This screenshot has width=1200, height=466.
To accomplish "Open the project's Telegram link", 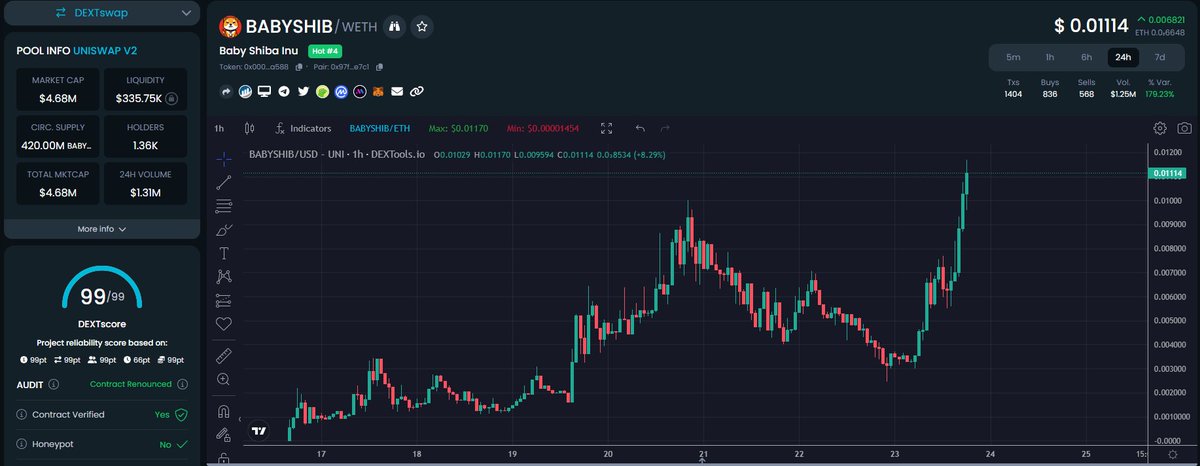I will tap(284, 91).
